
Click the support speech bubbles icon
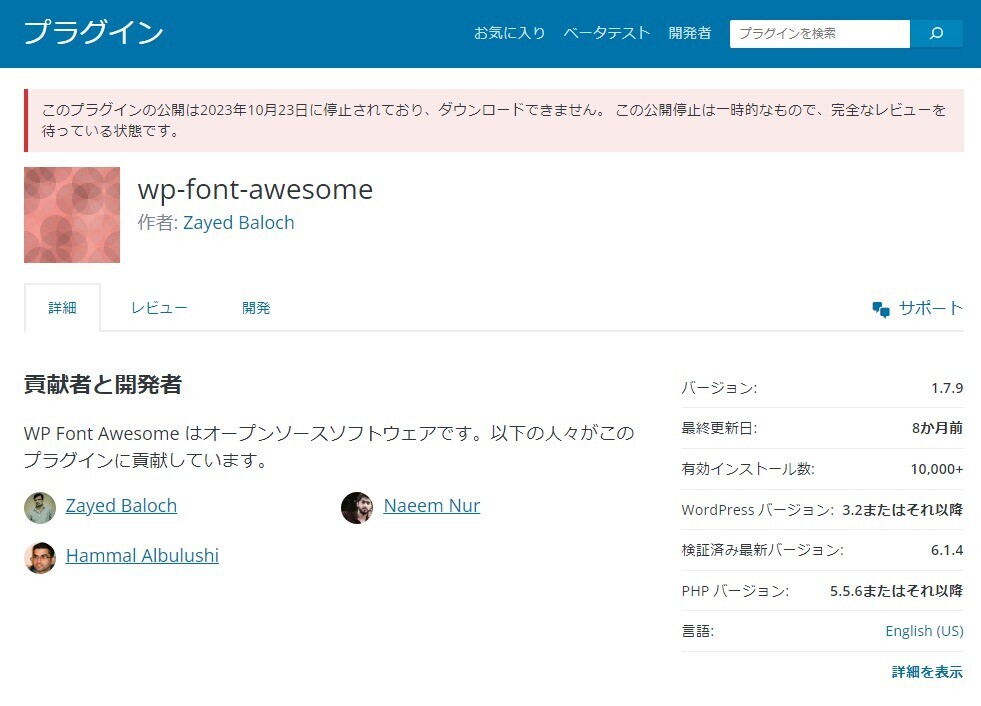(881, 309)
